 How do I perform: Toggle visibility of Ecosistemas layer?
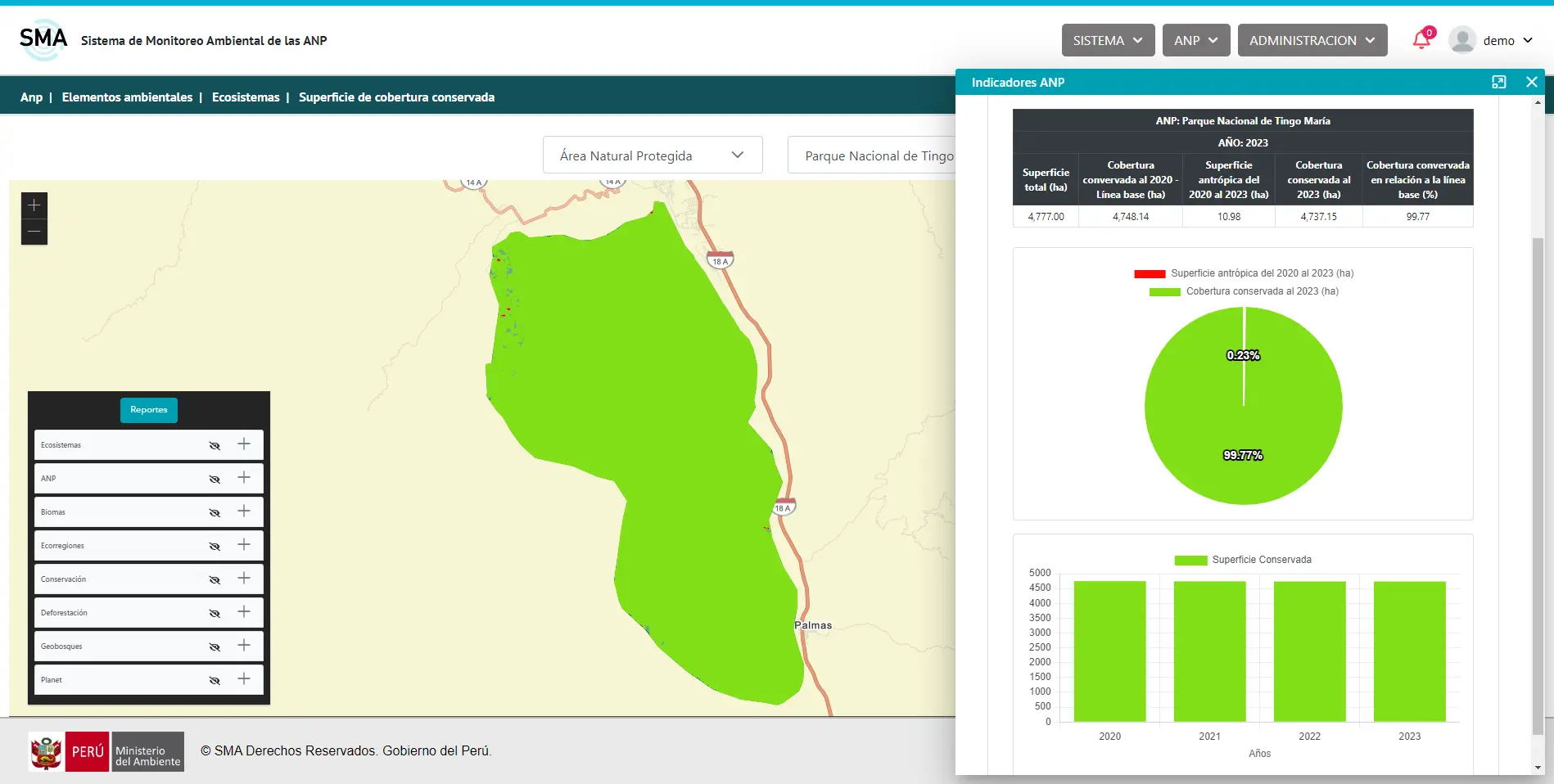(x=215, y=445)
